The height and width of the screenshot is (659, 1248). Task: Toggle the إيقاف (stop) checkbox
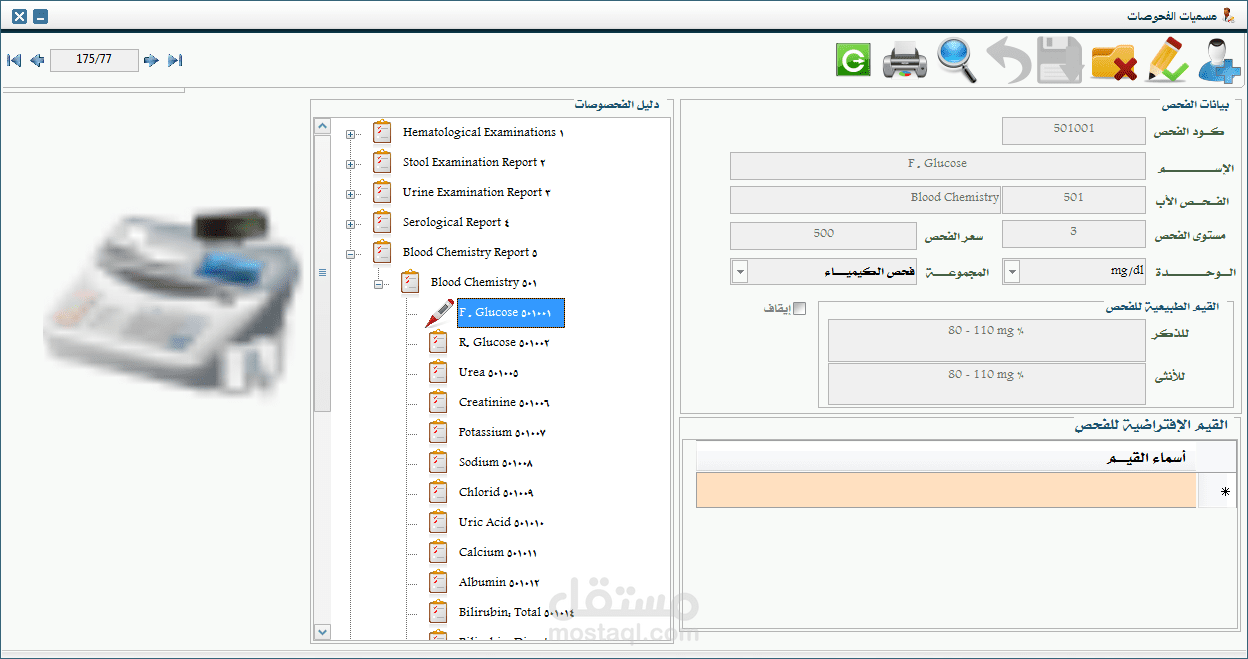pyautogui.click(x=799, y=309)
